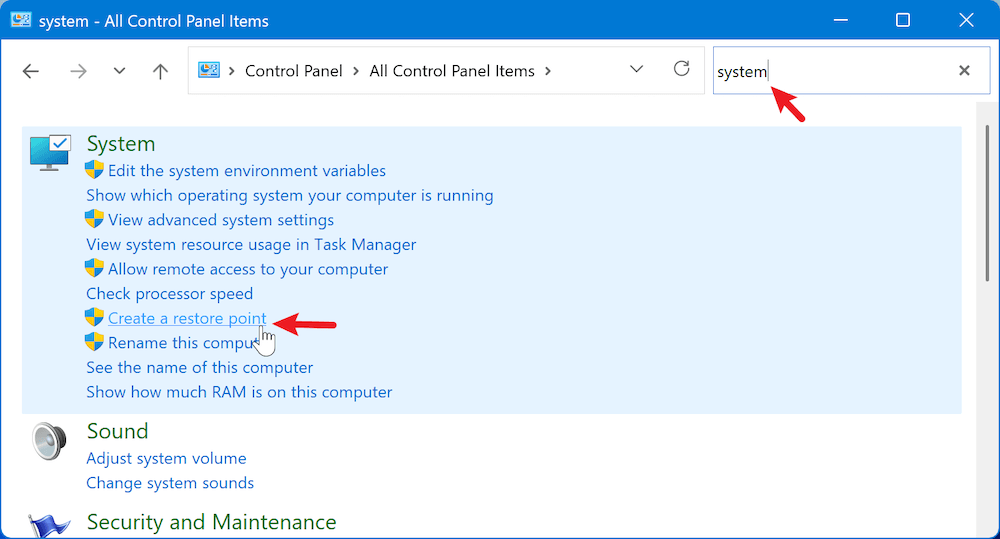1000x539 pixels.
Task: Open Security and Maintenance heading
Action: (211, 522)
